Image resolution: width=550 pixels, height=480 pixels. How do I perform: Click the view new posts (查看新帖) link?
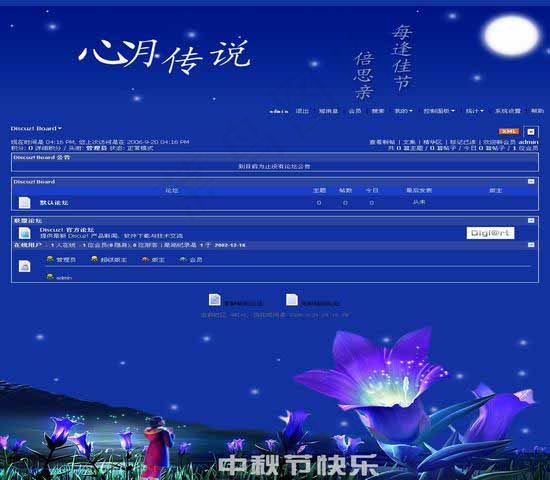coord(382,142)
